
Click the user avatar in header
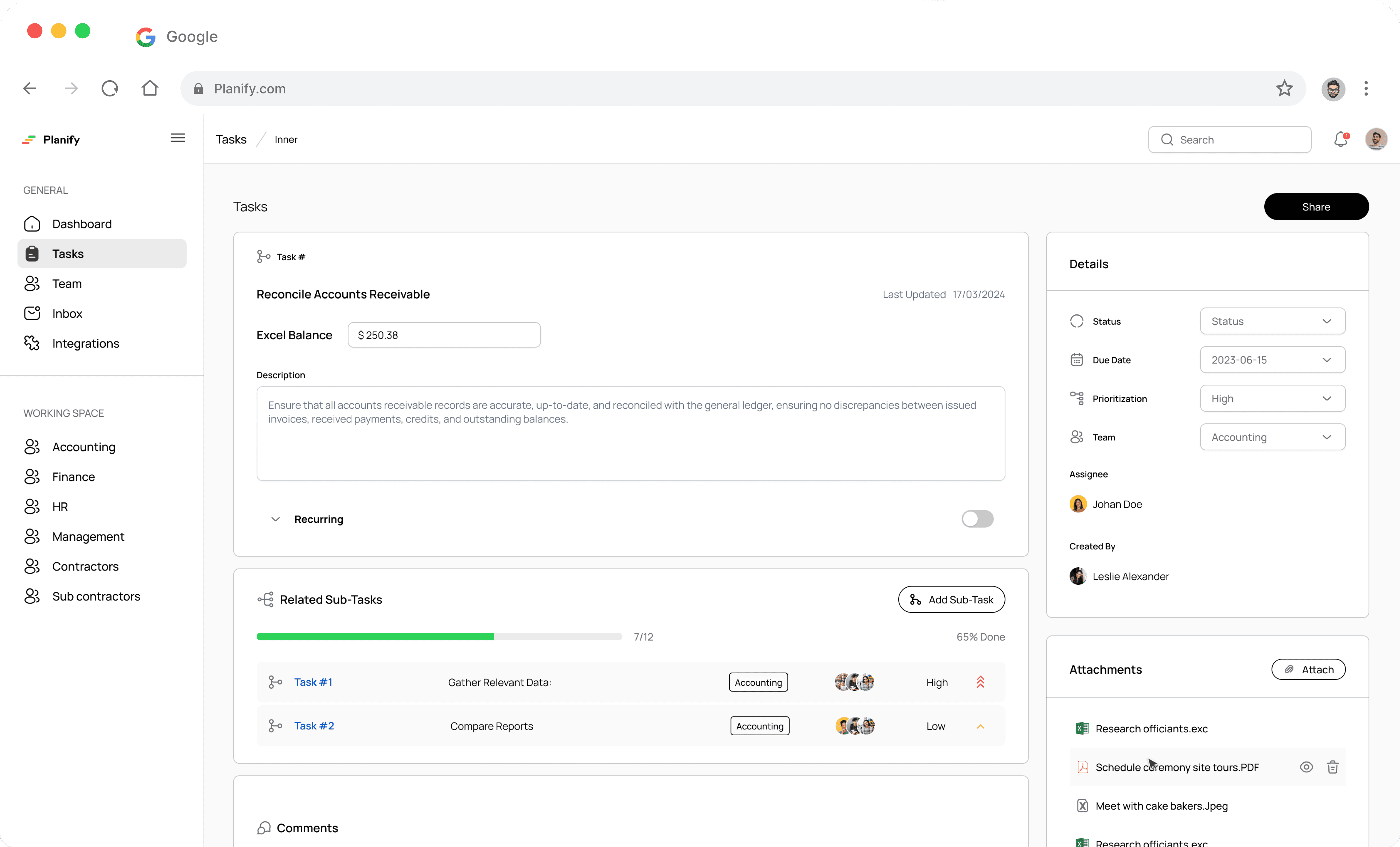[1375, 139]
